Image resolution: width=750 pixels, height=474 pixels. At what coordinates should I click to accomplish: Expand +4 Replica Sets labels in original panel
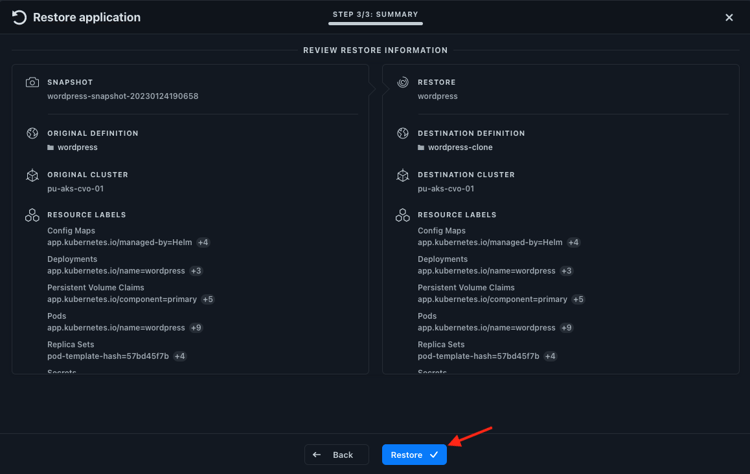pos(180,356)
